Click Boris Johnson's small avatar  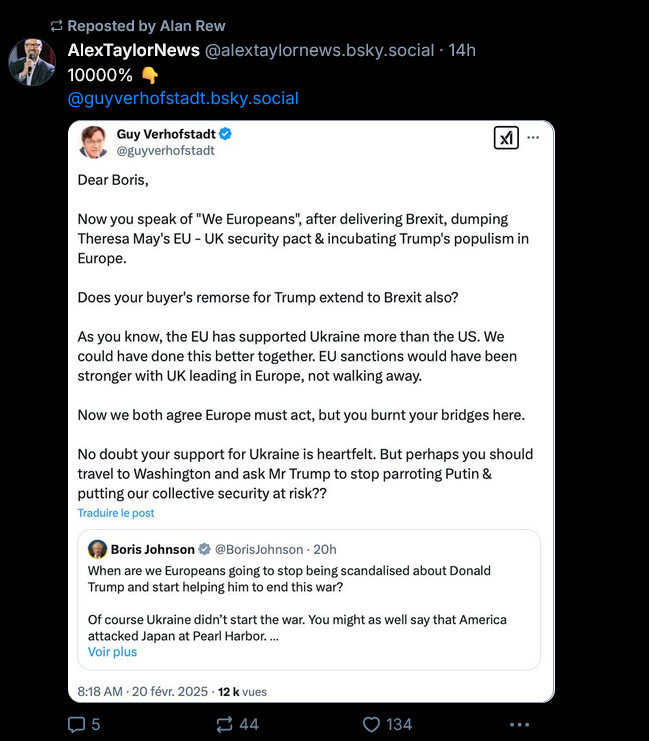[x=98, y=549]
